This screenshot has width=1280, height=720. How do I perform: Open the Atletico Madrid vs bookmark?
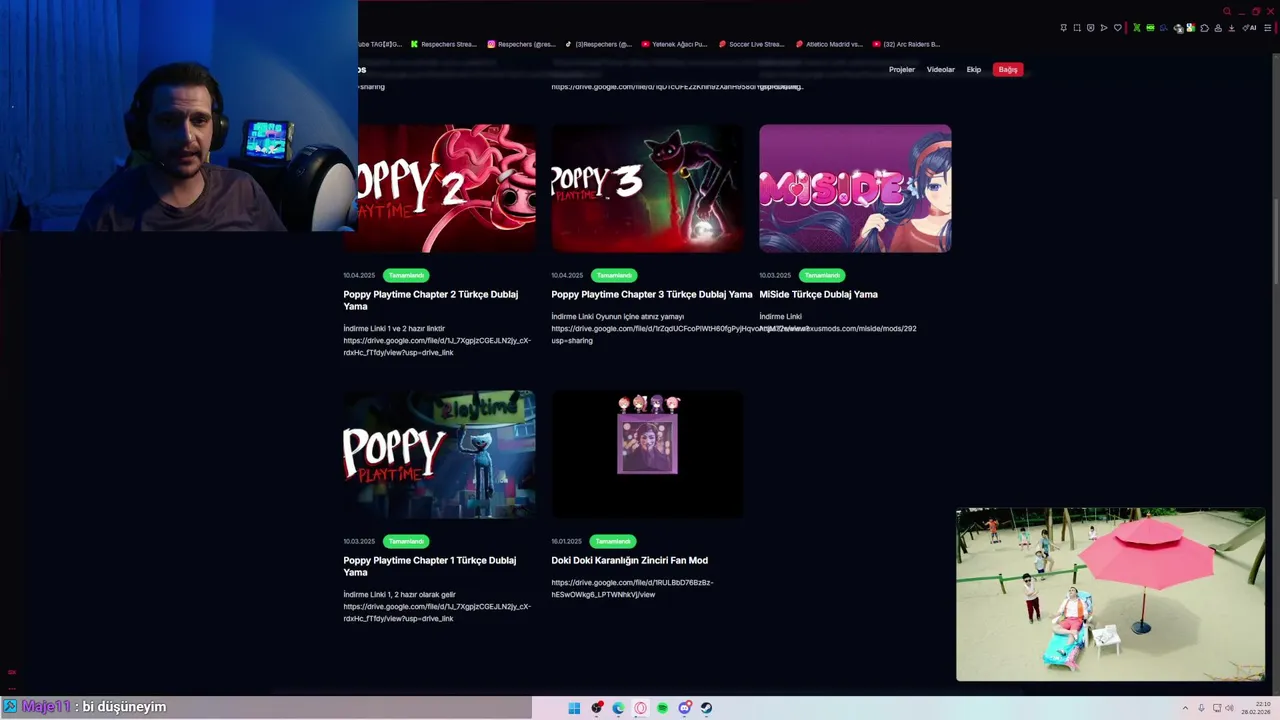(x=828, y=44)
